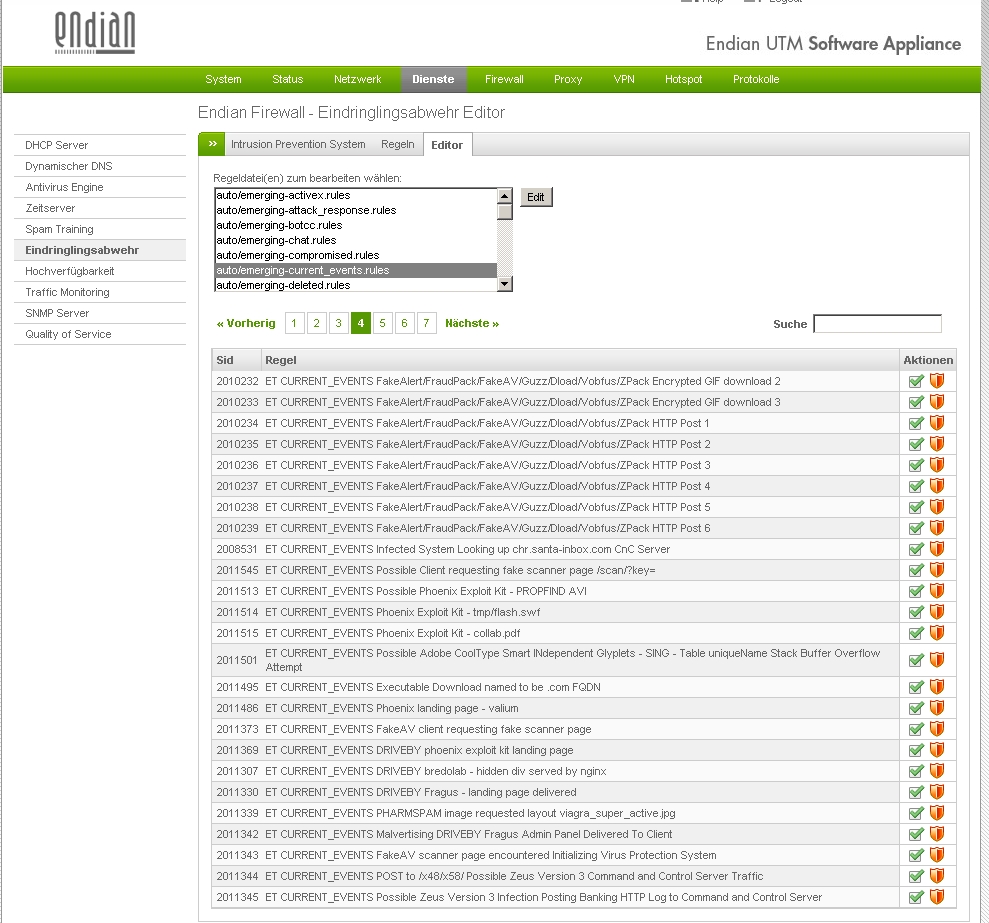Click the shield icon for rule 2010236

click(x=937, y=465)
